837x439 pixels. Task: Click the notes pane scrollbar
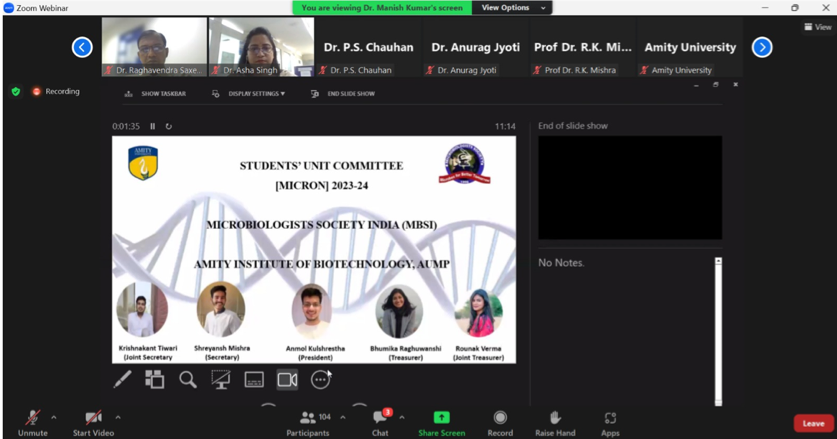718,331
